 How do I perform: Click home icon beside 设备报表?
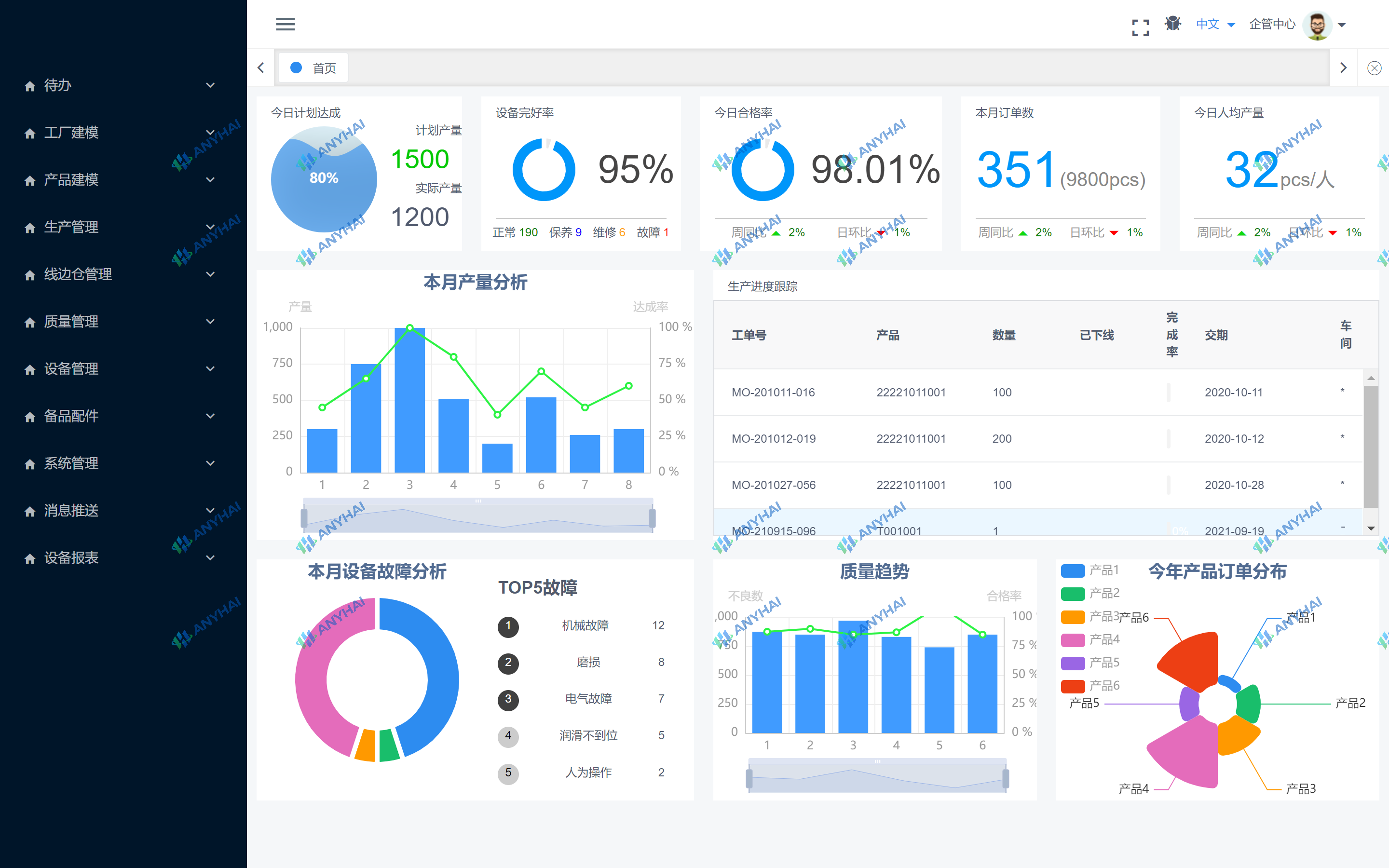30,558
